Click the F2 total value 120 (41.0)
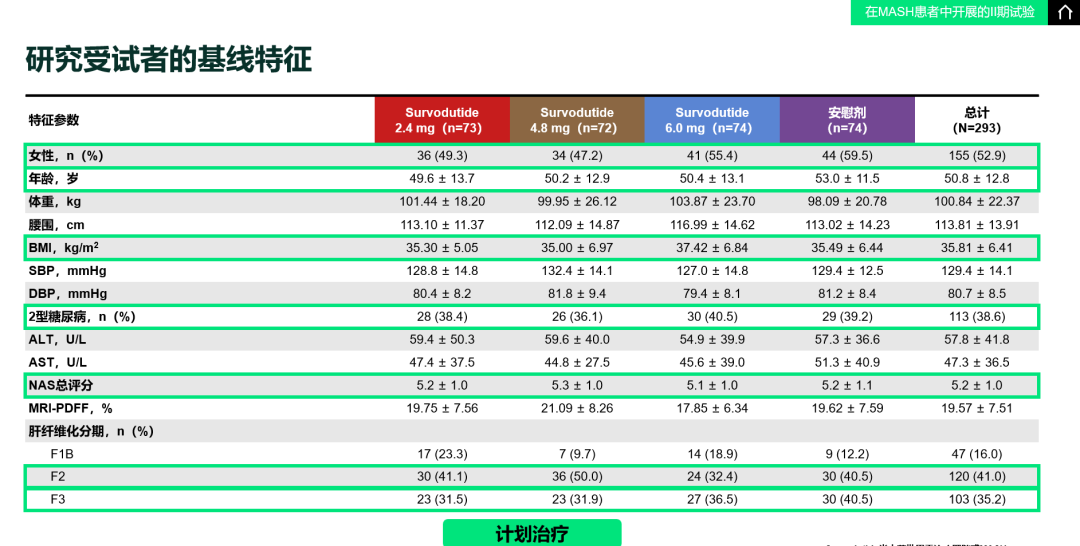The width and height of the screenshot is (1080, 546). pos(977,477)
